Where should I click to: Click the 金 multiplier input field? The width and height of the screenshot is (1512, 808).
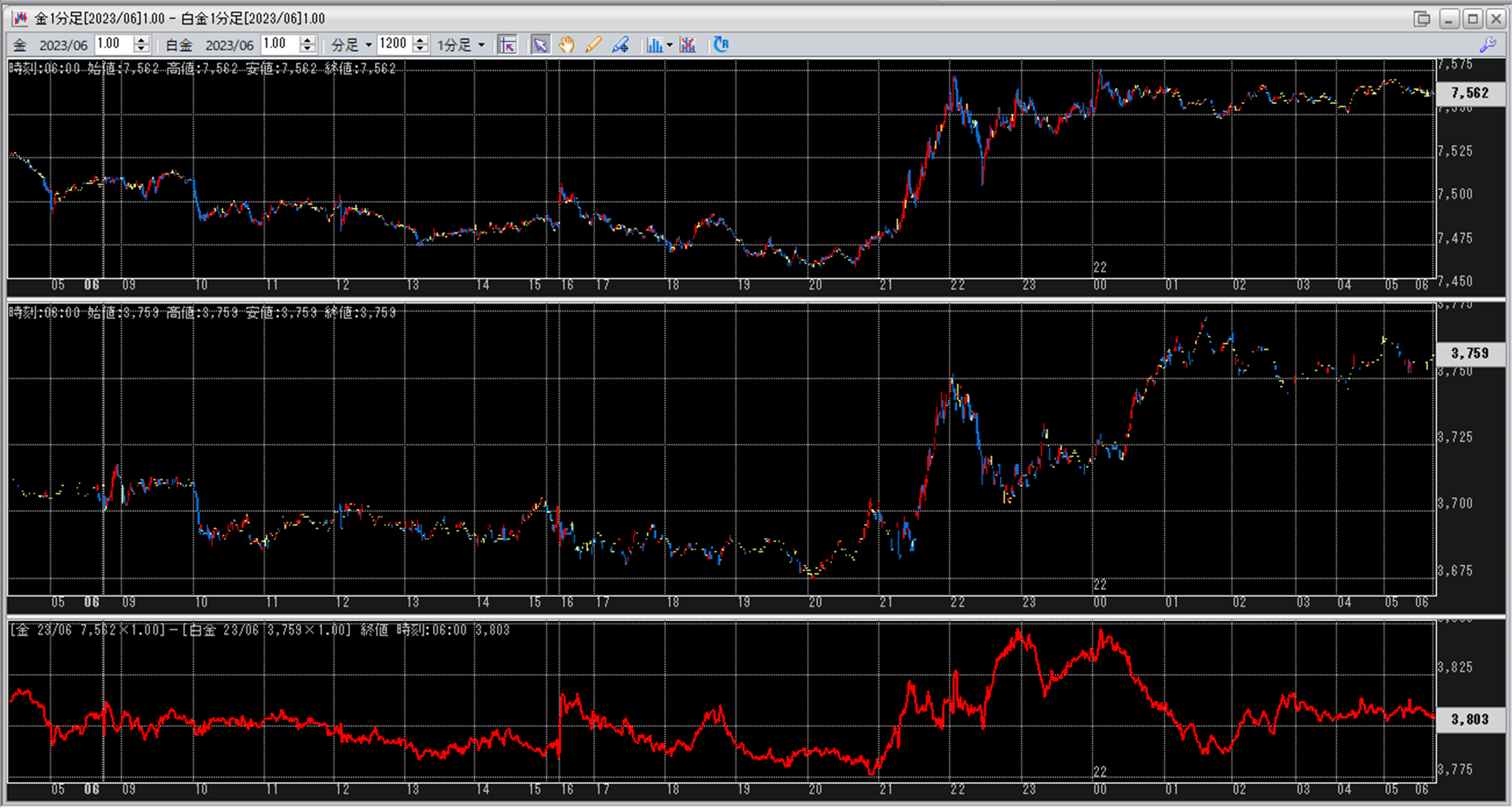[113, 45]
